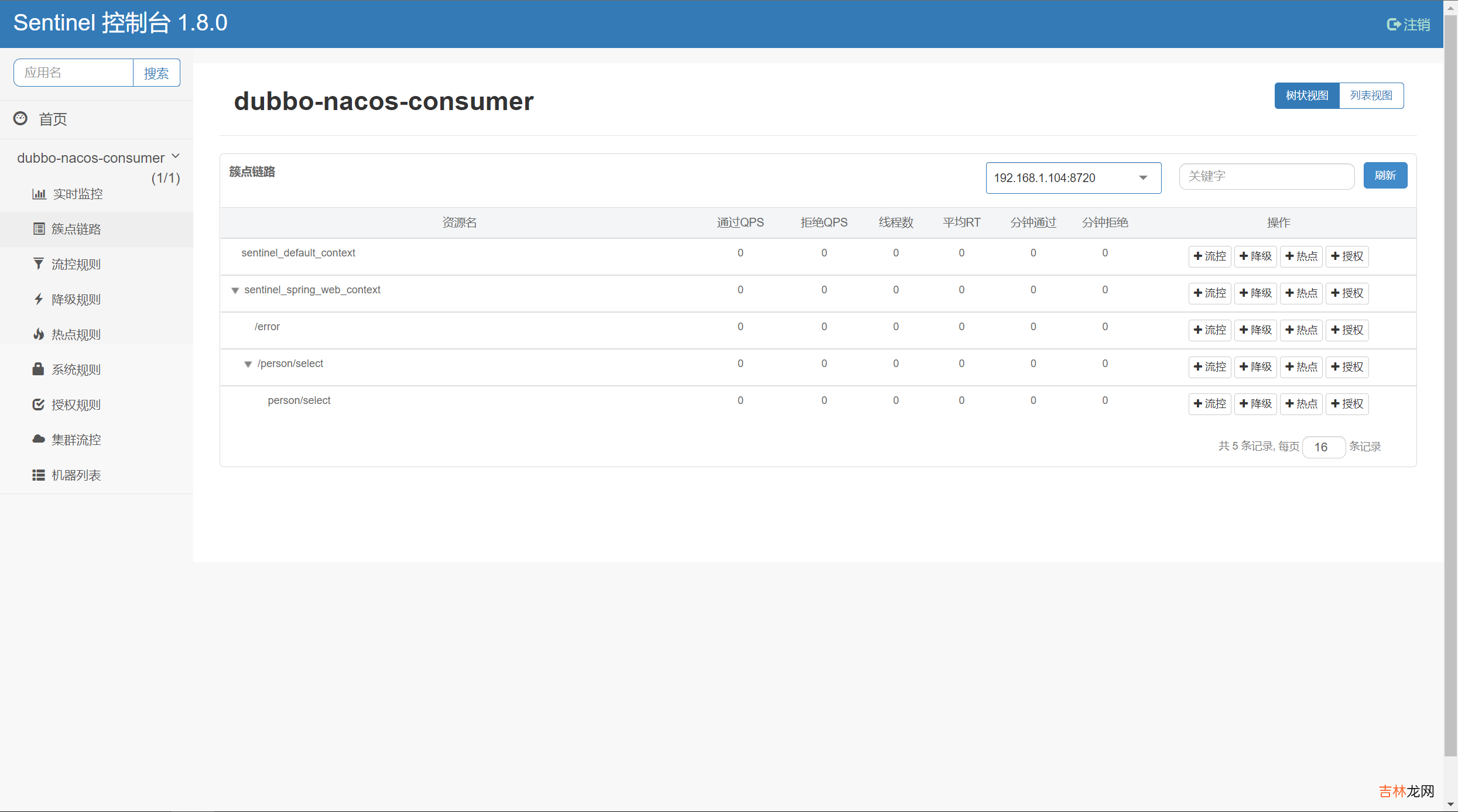The height and width of the screenshot is (812, 1458).
Task: Click the 搜索 search button
Action: (156, 73)
